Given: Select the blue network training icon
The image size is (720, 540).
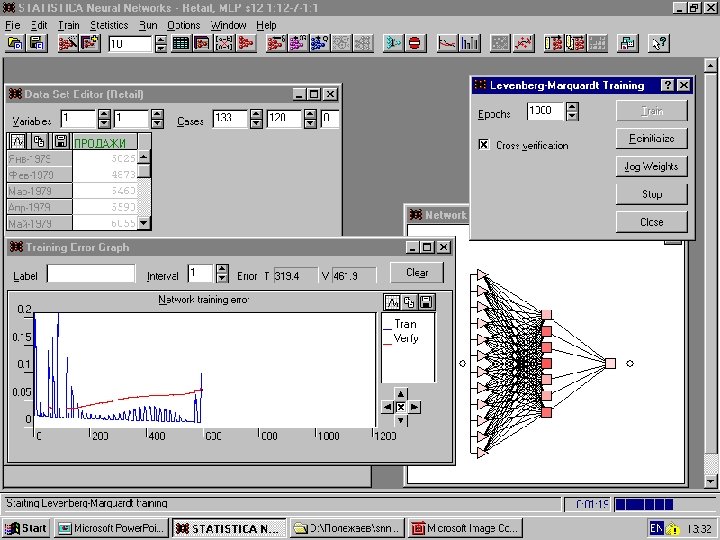Looking at the screenshot, I should 320,44.
